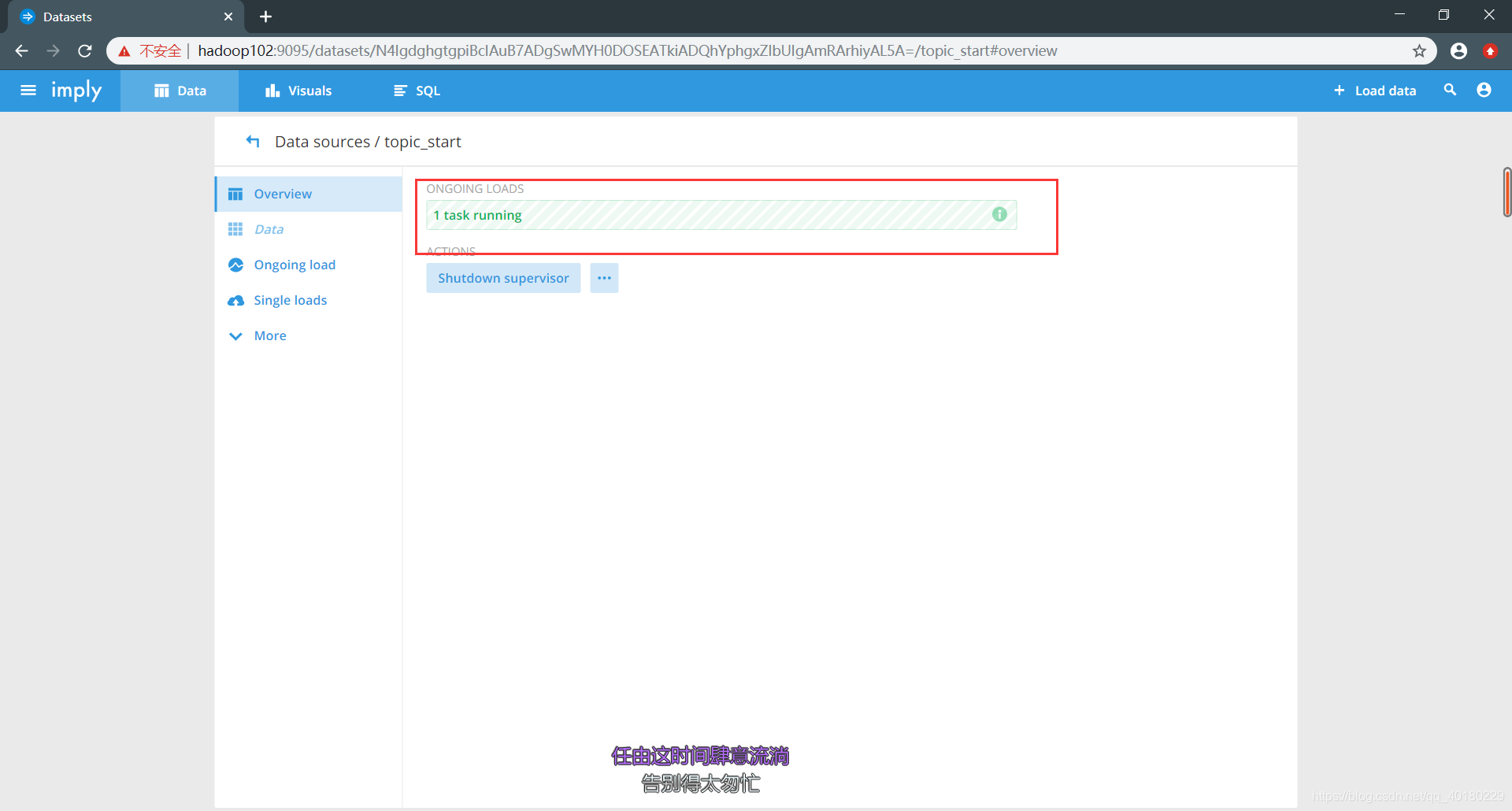Screen dimensions: 1512x811
Task: Click Shutdown supervisor button
Action: pyautogui.click(x=503, y=278)
